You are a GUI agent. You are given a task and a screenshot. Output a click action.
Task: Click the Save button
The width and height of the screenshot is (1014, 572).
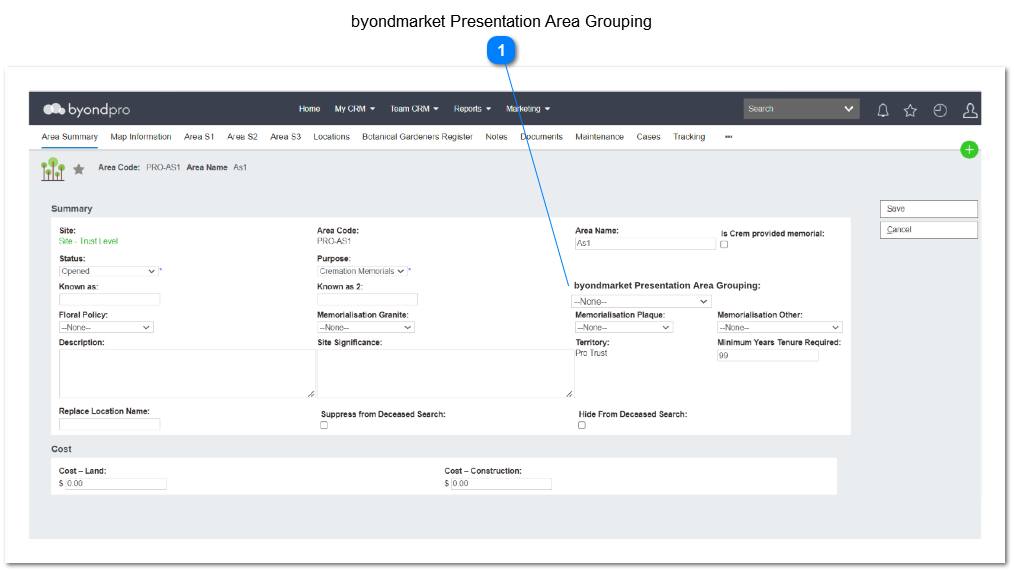point(929,209)
